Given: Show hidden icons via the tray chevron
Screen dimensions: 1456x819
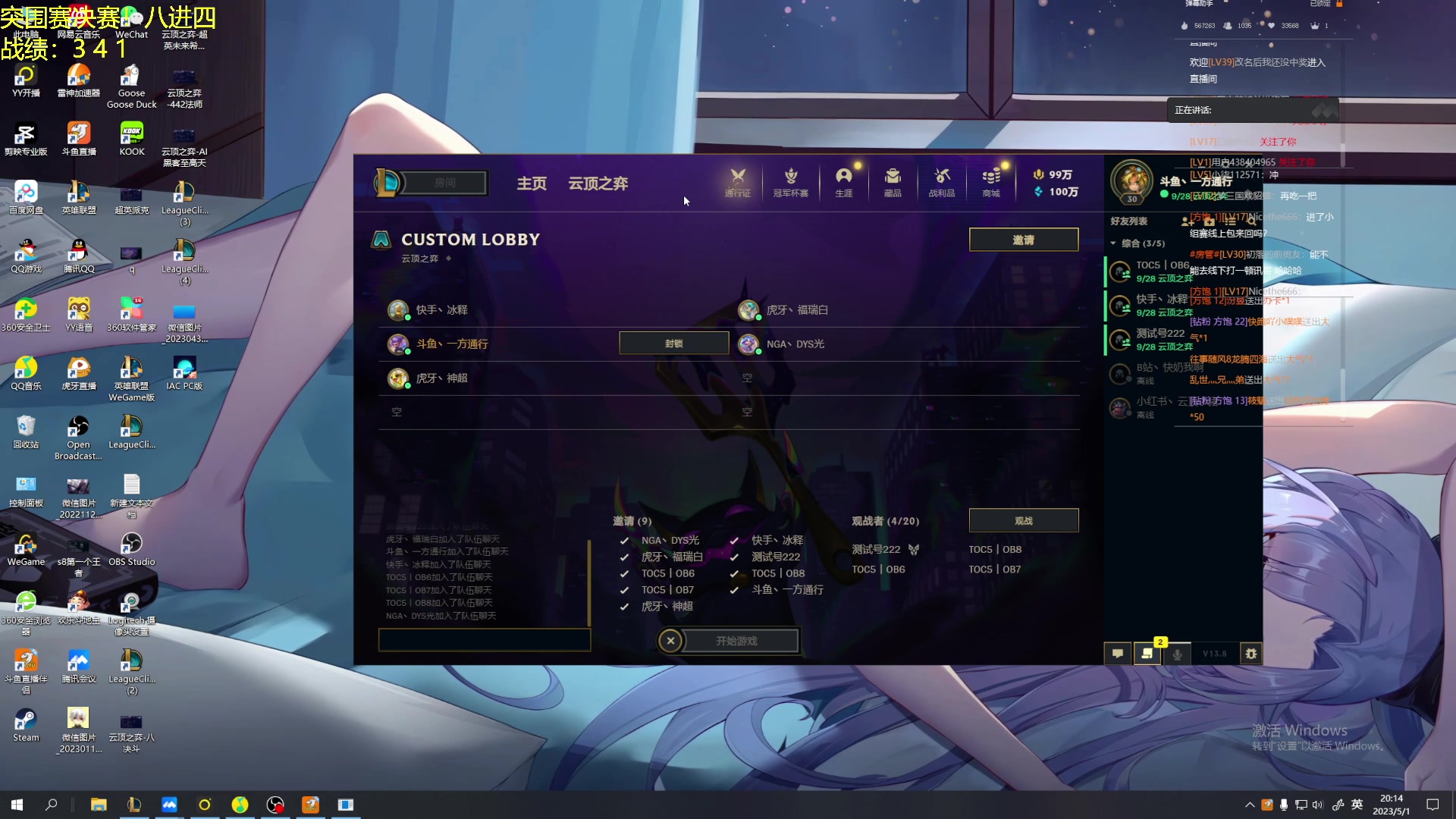Looking at the screenshot, I should (x=1249, y=805).
